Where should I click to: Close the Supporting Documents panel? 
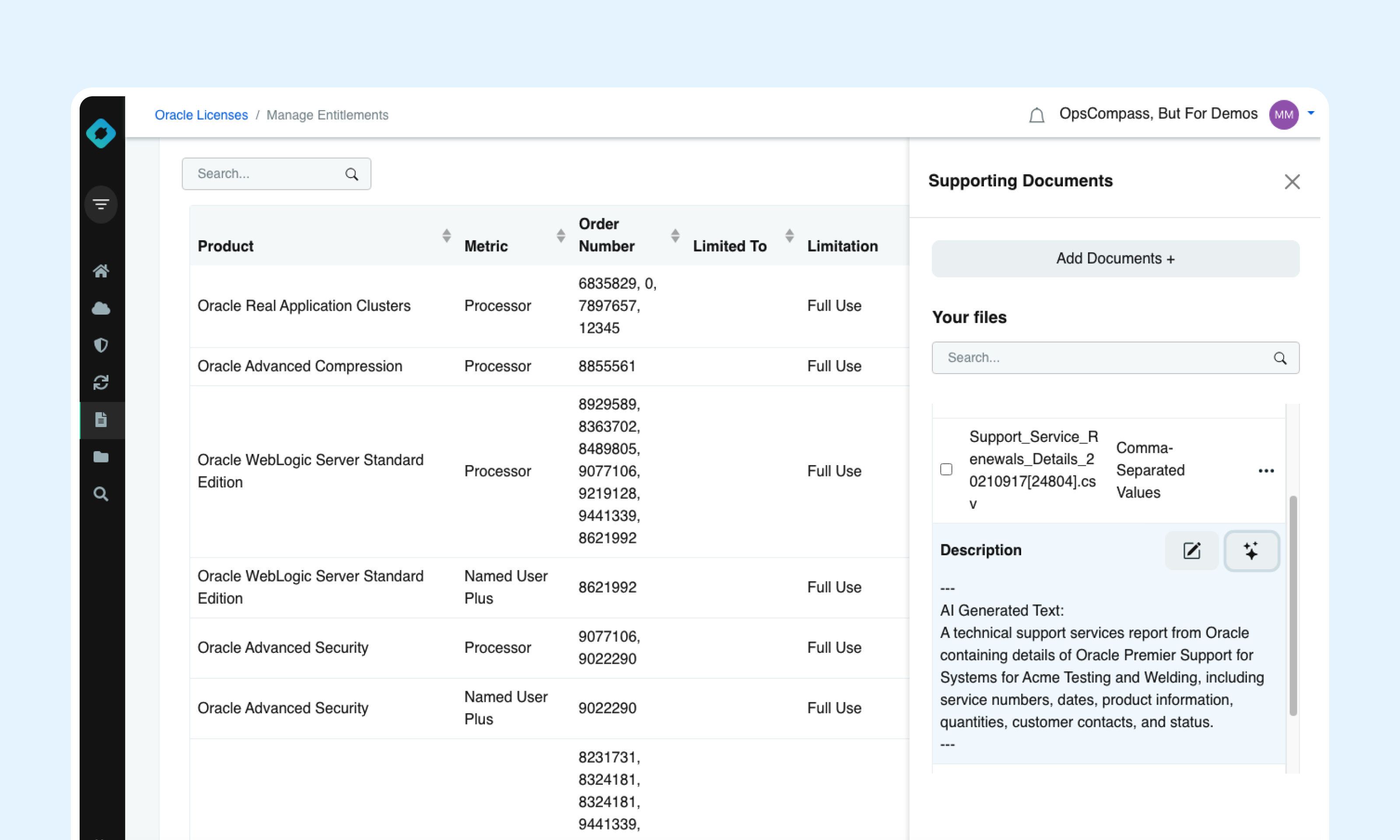(1292, 182)
